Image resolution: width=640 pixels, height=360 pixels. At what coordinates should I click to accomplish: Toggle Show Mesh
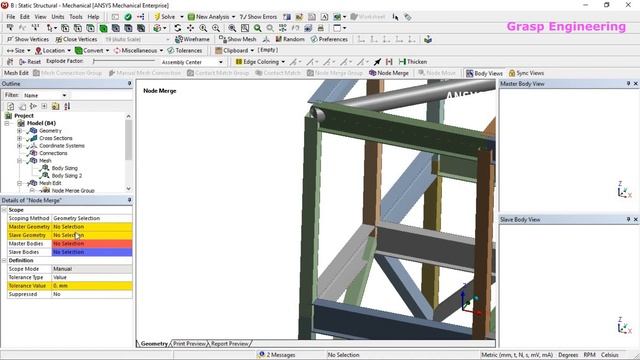click(238, 39)
